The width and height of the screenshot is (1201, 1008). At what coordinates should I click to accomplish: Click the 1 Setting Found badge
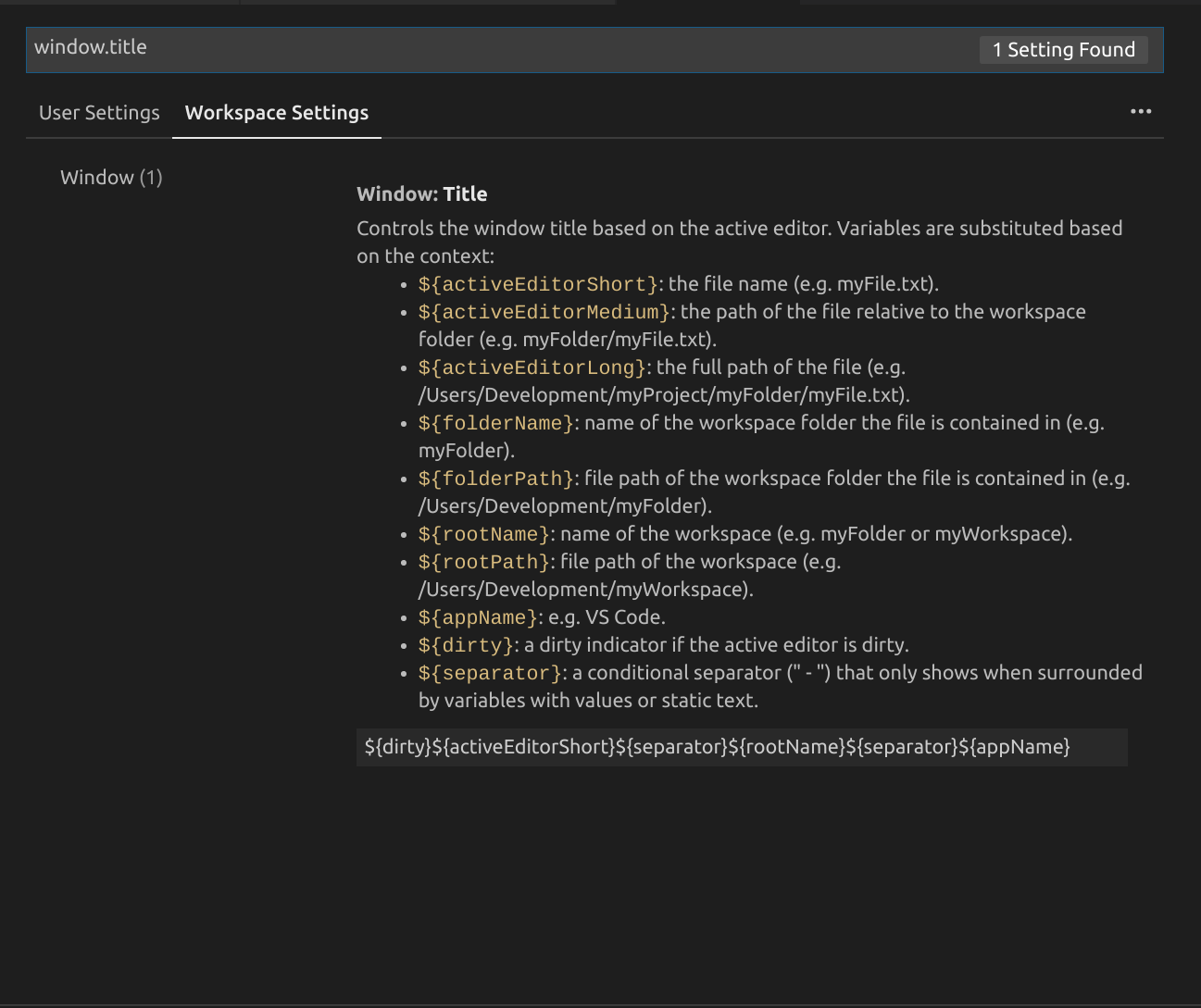[1064, 50]
